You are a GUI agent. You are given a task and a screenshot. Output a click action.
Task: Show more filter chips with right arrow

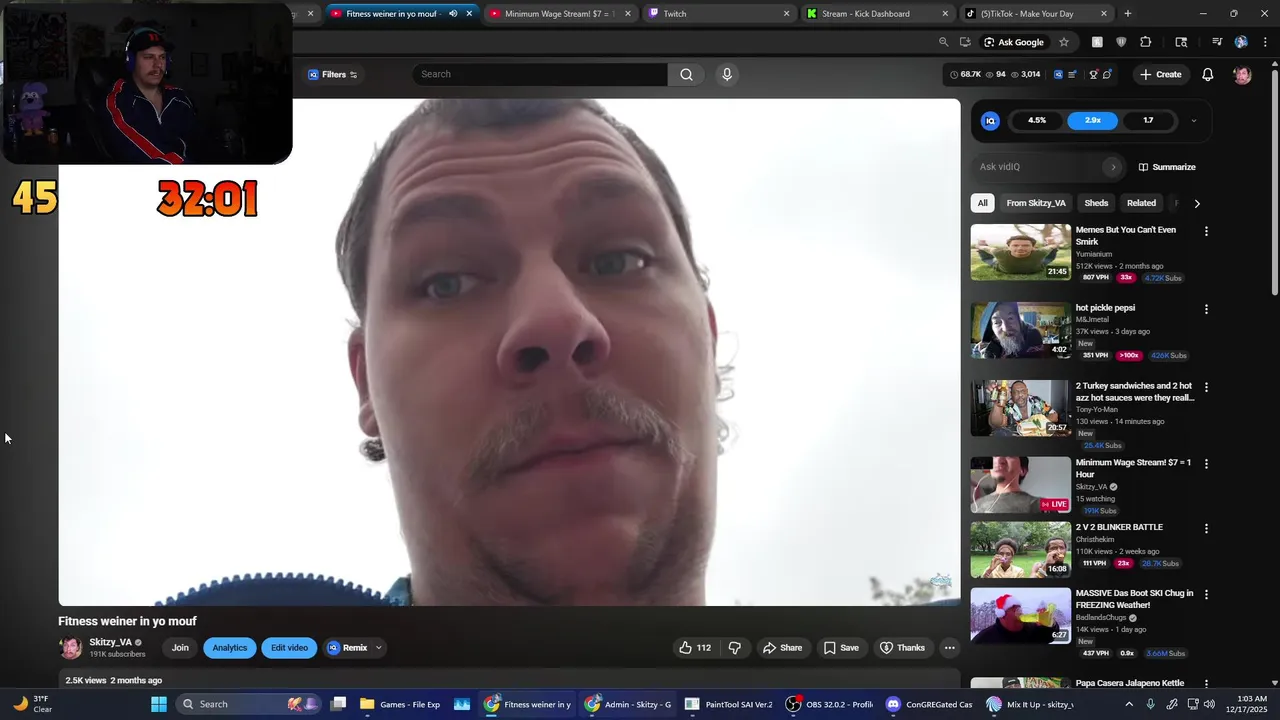coord(1197,204)
